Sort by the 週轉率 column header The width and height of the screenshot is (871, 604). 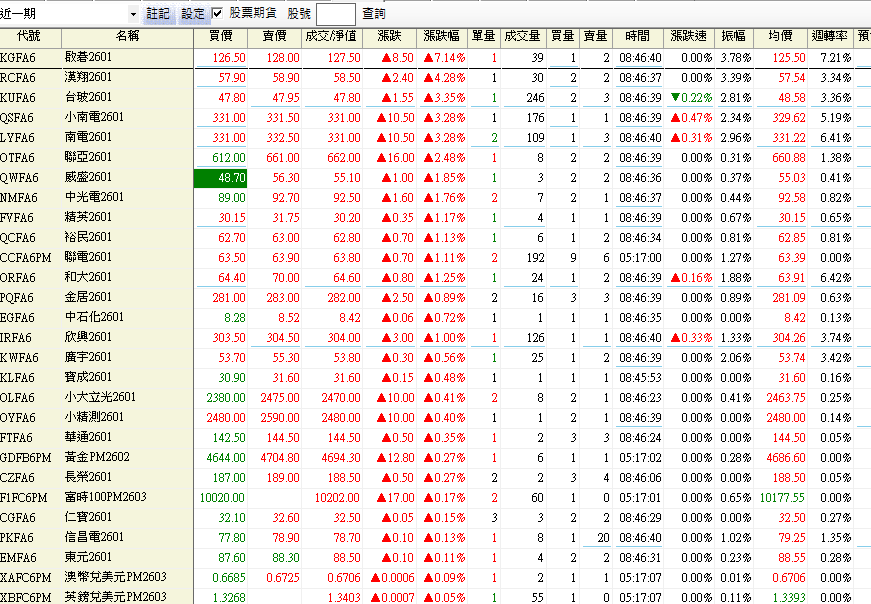832,36
